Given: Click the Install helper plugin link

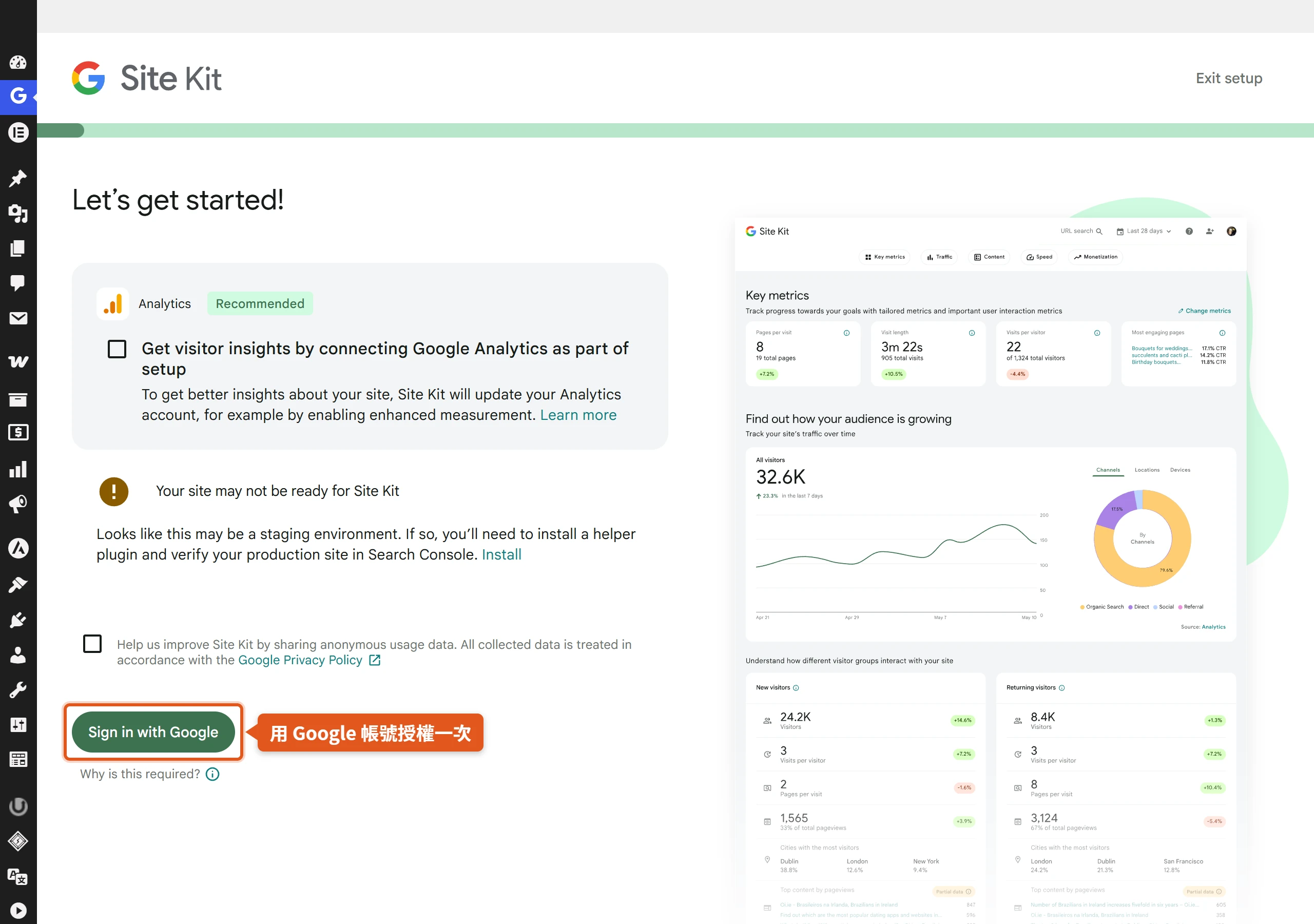Looking at the screenshot, I should click(501, 555).
